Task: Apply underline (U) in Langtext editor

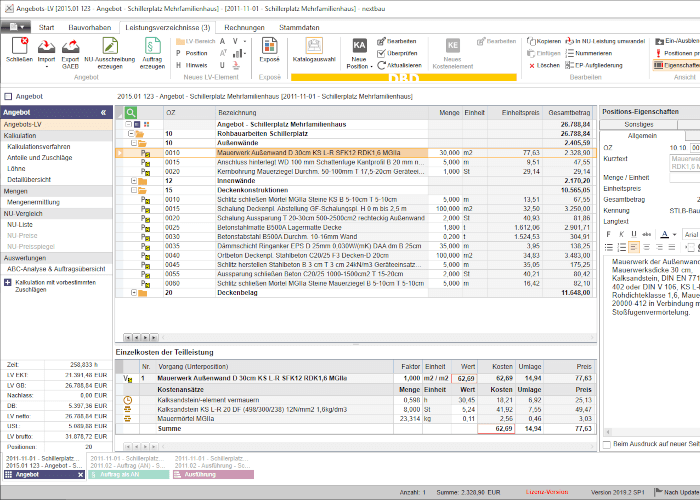Action: pyautogui.click(x=633, y=234)
